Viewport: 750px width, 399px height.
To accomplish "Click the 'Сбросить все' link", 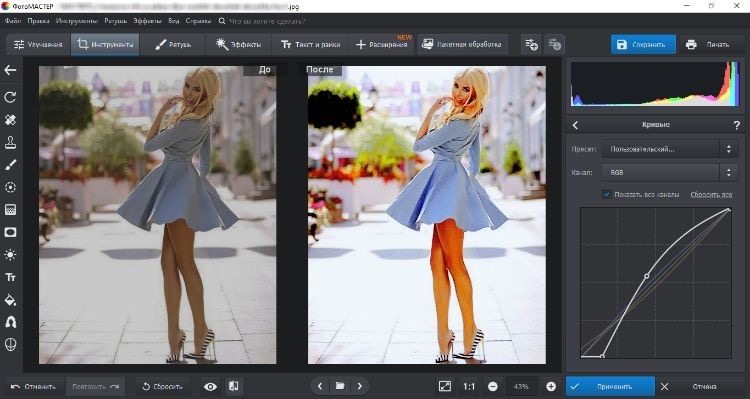I will pyautogui.click(x=711, y=194).
